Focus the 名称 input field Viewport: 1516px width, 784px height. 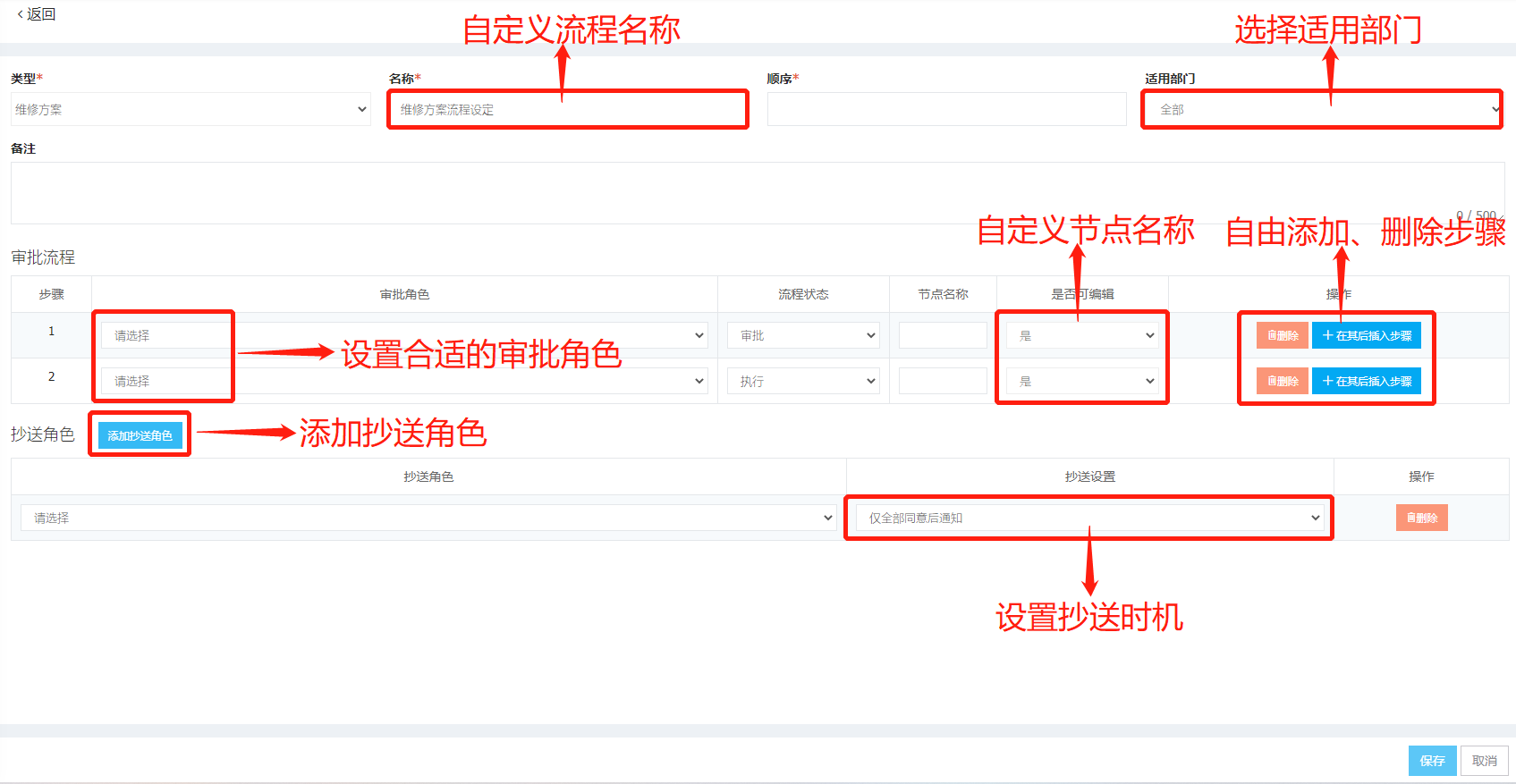pyautogui.click(x=568, y=109)
